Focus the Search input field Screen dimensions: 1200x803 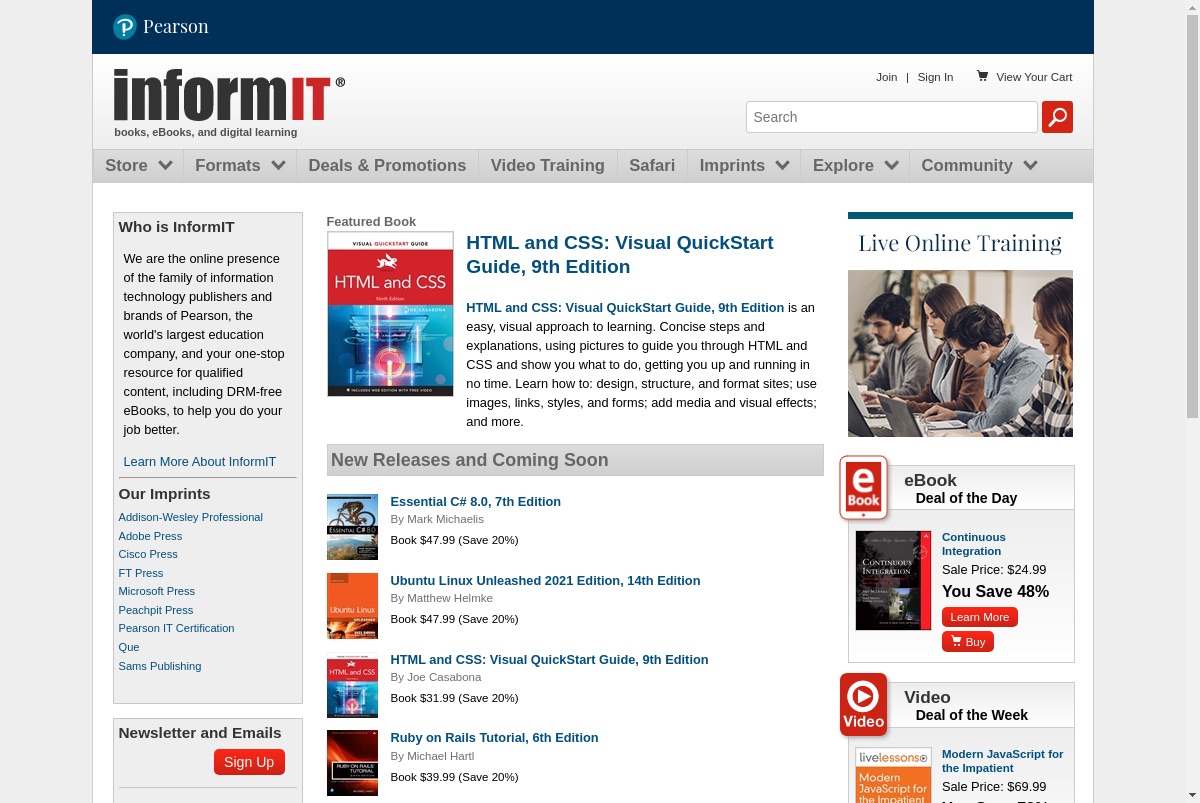click(892, 117)
